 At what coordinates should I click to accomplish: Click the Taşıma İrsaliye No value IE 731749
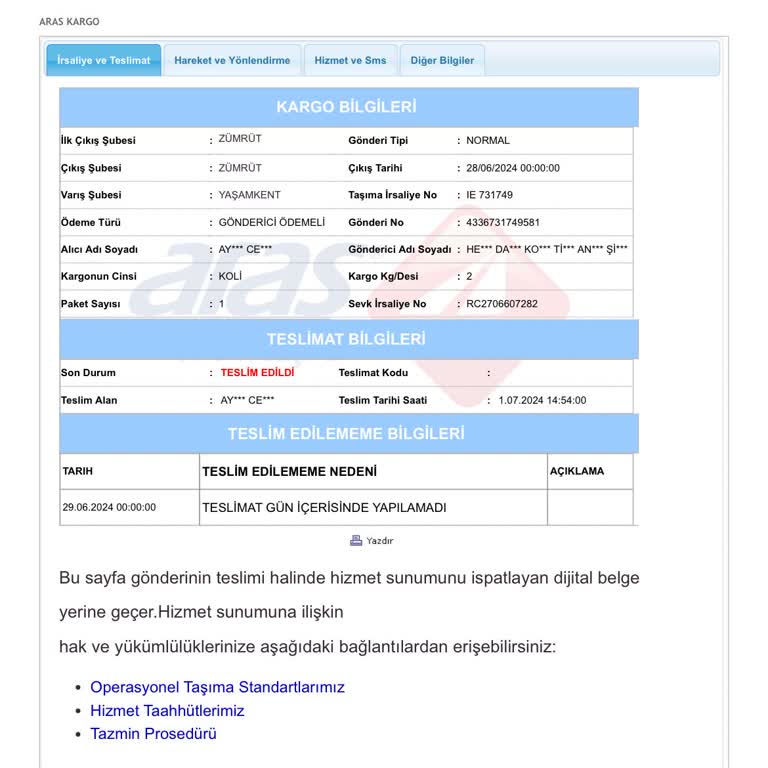pyautogui.click(x=489, y=195)
